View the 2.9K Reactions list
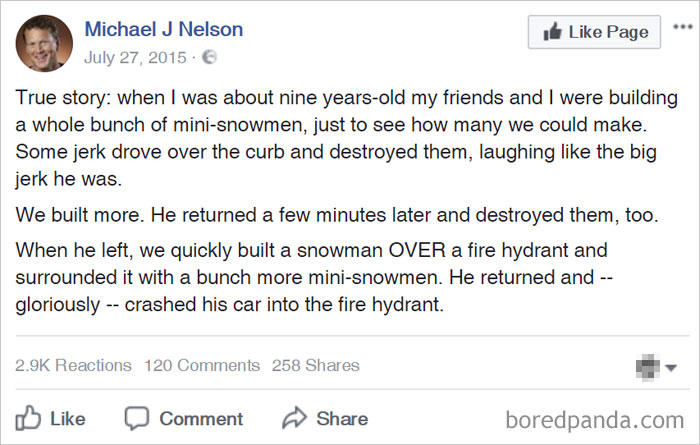 point(73,365)
